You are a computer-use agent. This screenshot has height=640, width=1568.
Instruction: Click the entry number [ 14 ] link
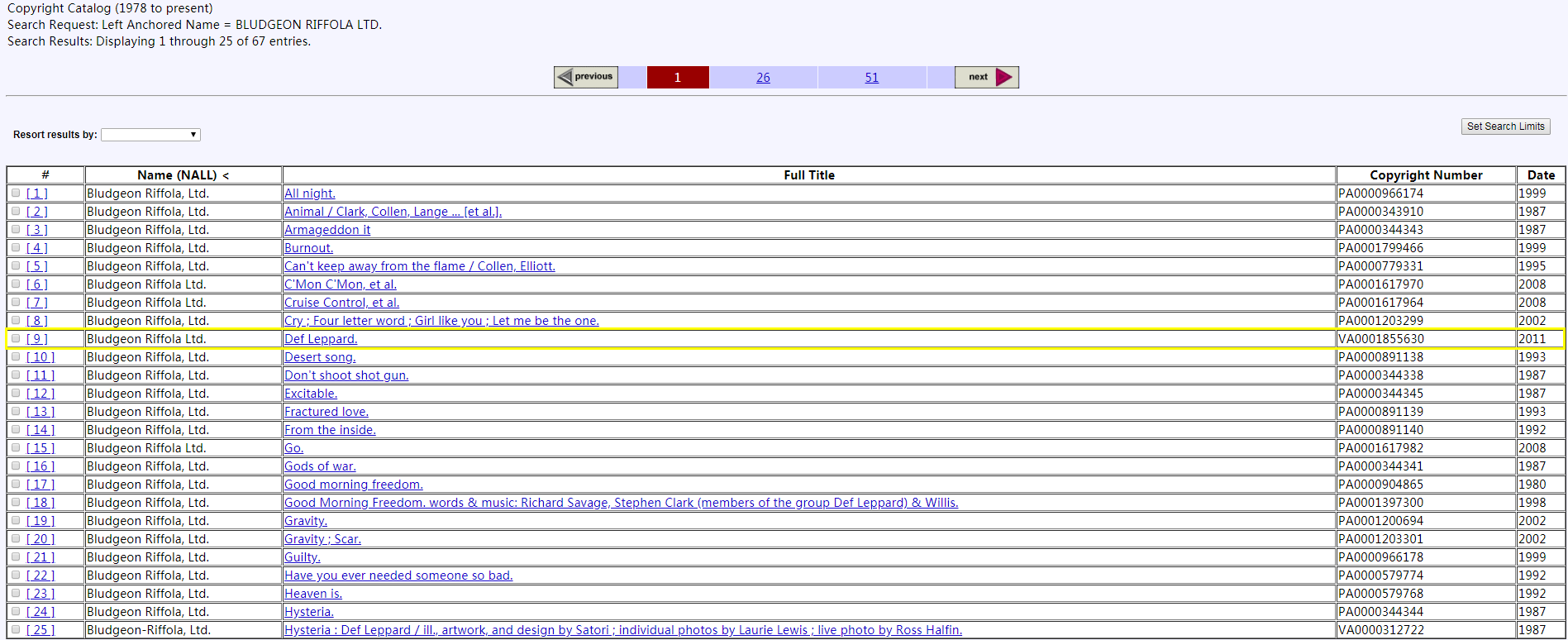pyautogui.click(x=41, y=430)
